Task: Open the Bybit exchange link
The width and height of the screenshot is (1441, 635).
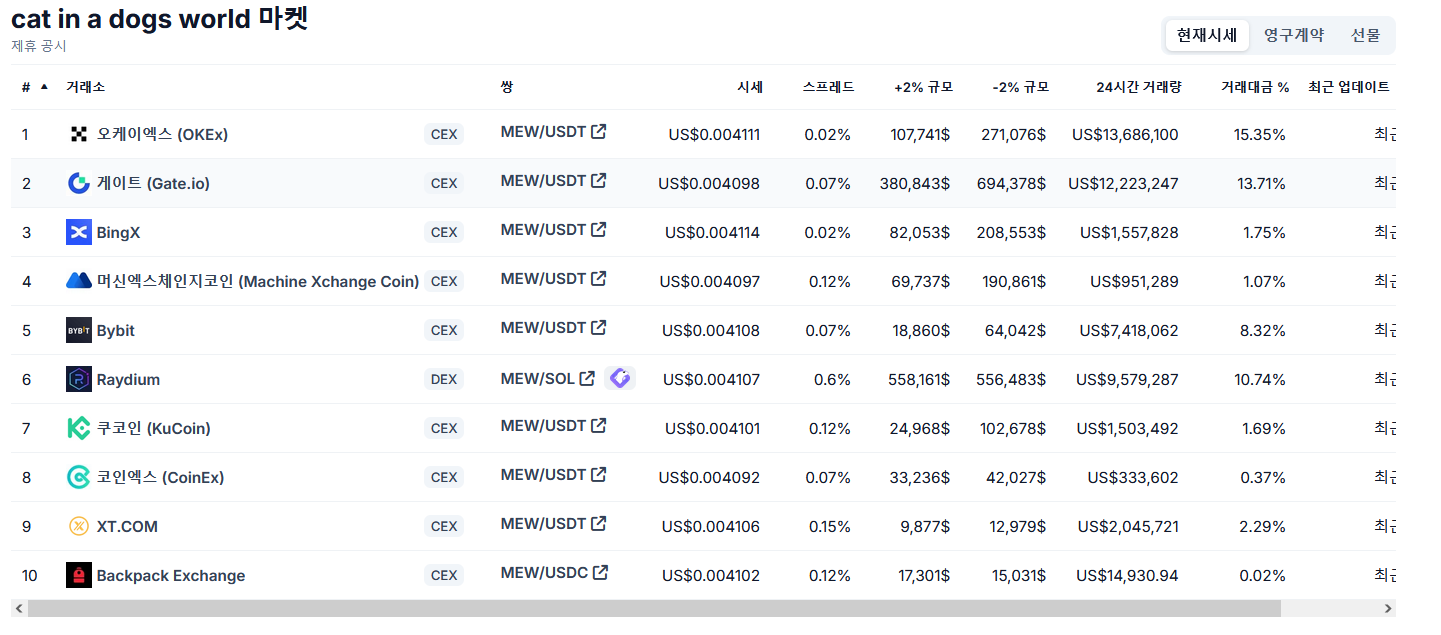Action: coord(116,330)
